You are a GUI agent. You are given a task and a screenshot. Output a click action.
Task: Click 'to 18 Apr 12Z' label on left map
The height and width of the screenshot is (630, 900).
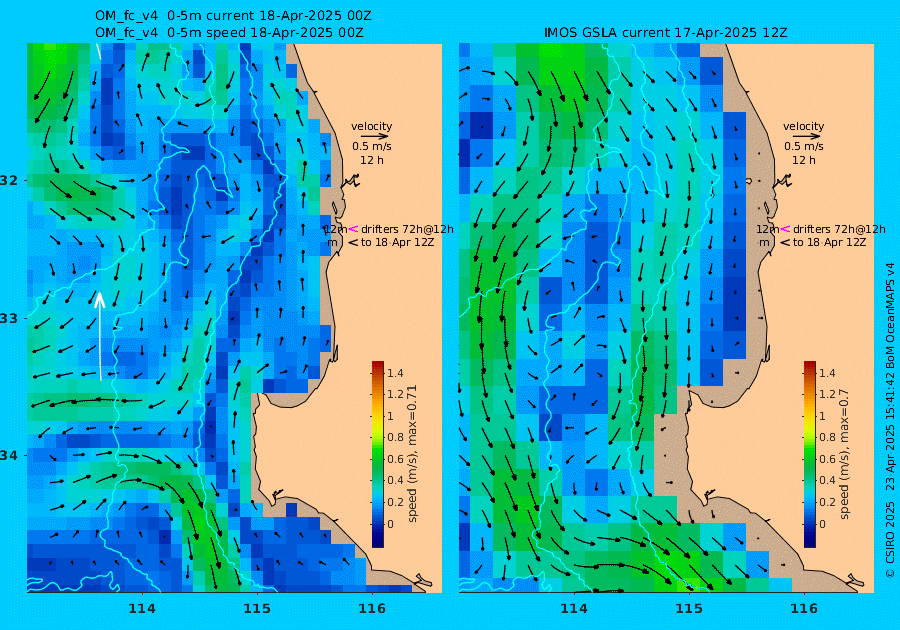point(397,243)
